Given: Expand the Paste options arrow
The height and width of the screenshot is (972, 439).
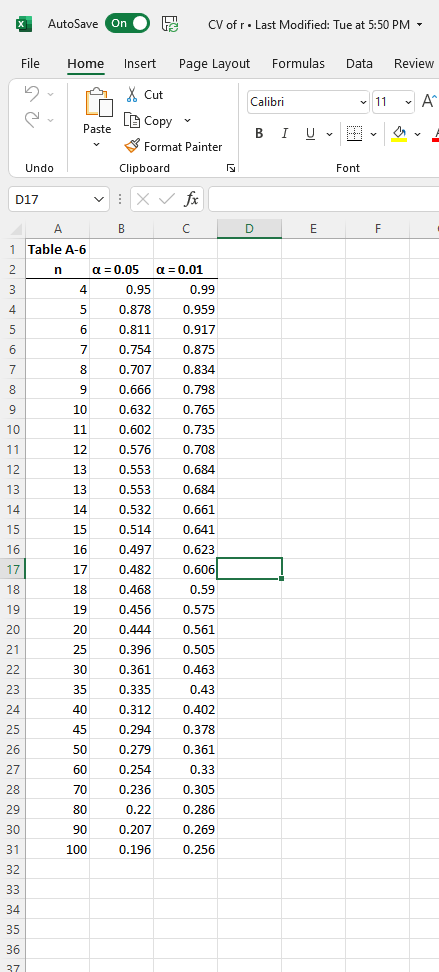Looking at the screenshot, I should coord(96,145).
